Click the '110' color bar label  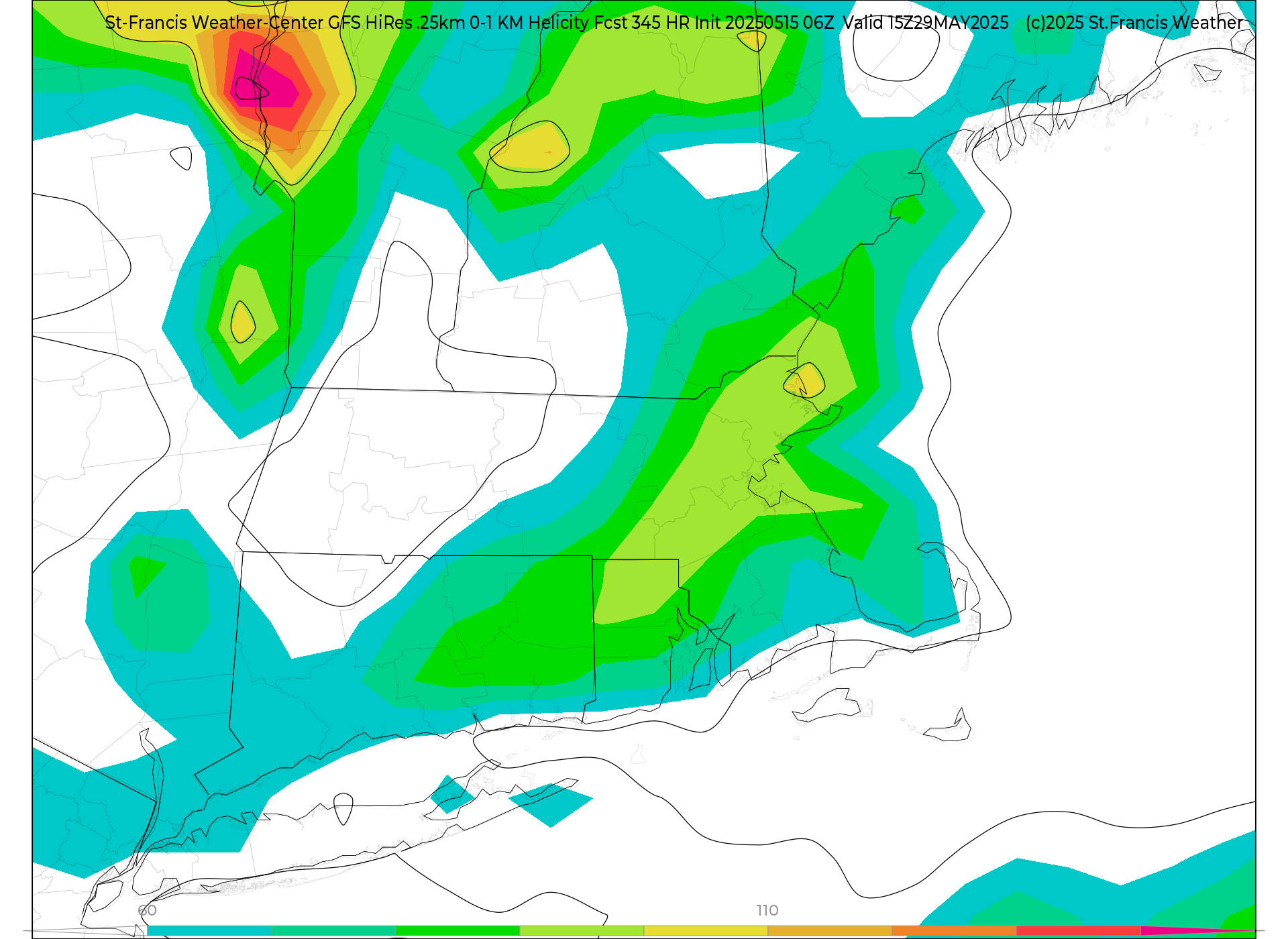click(x=767, y=910)
